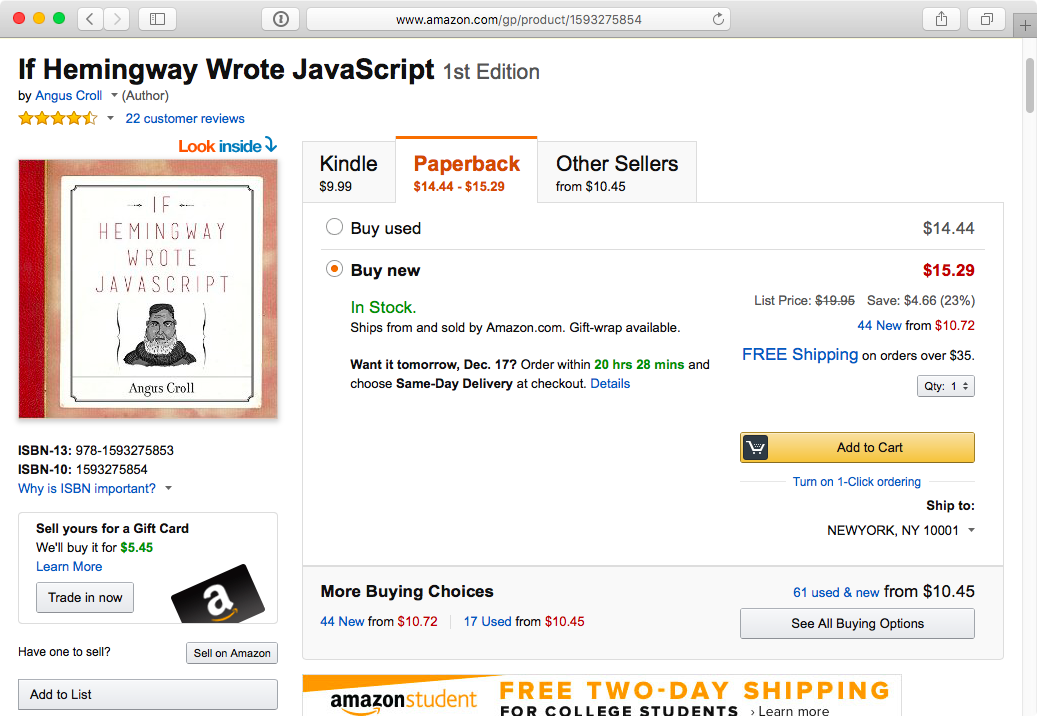
Task: Click the star rating icons
Action: (58, 118)
